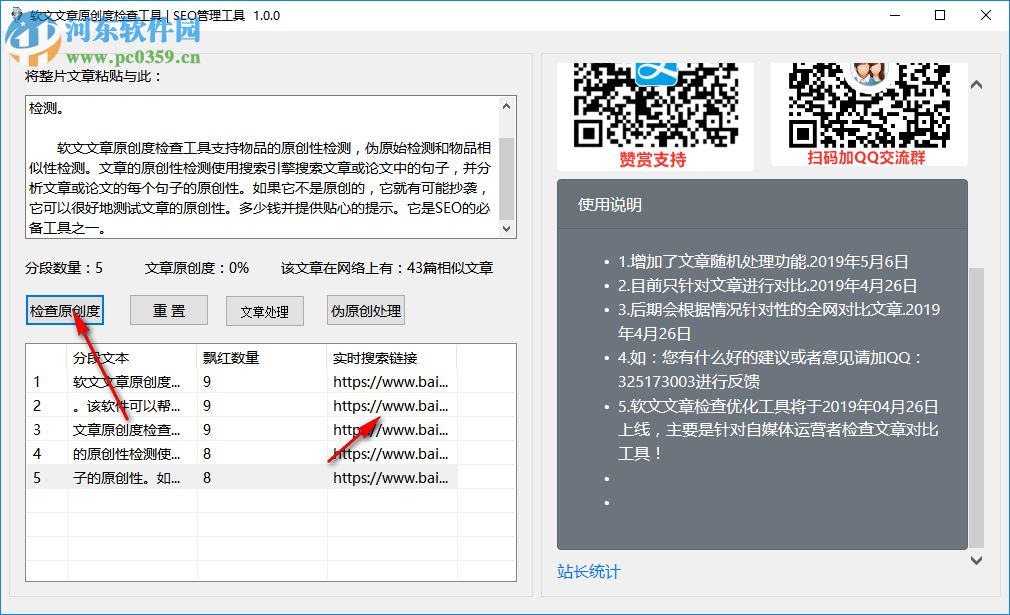1010x615 pixels.
Task: Select row 5 text 子的原创性。如...
Action: (x=126, y=478)
